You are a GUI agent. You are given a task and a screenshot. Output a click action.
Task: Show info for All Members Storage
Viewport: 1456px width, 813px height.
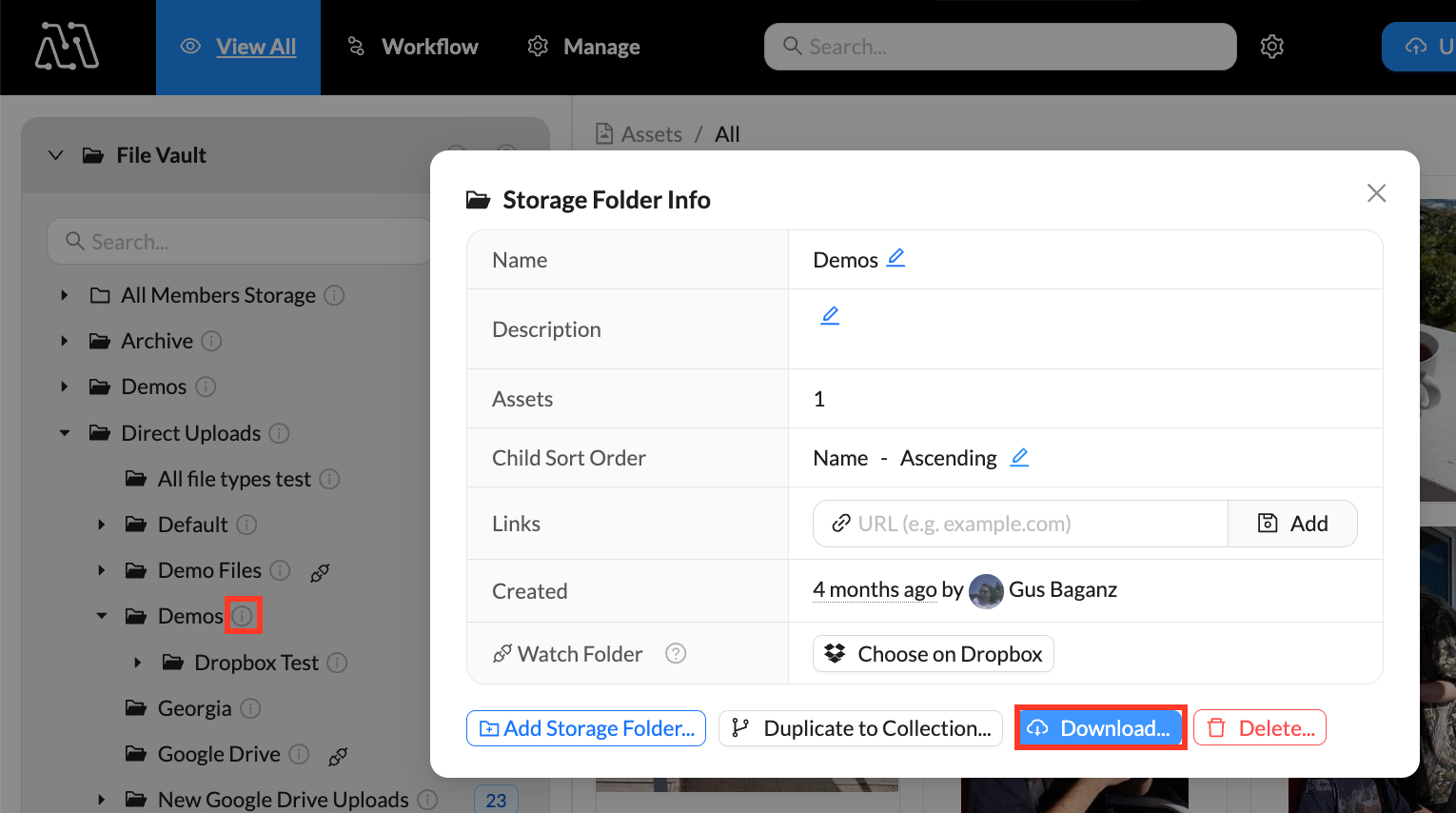coord(334,295)
